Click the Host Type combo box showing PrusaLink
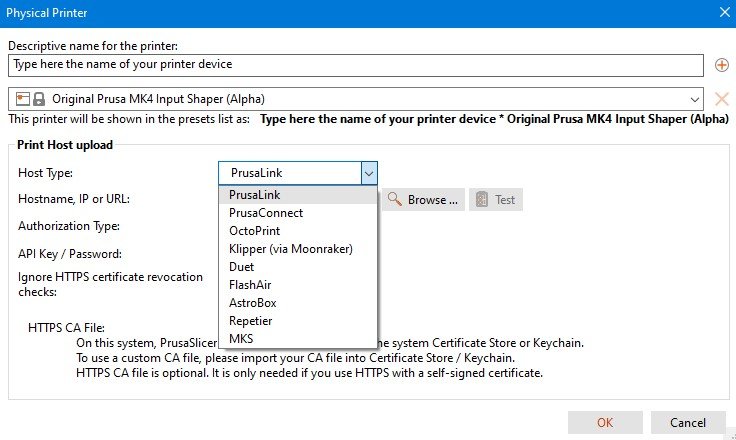The height and width of the screenshot is (440, 736). point(298,173)
